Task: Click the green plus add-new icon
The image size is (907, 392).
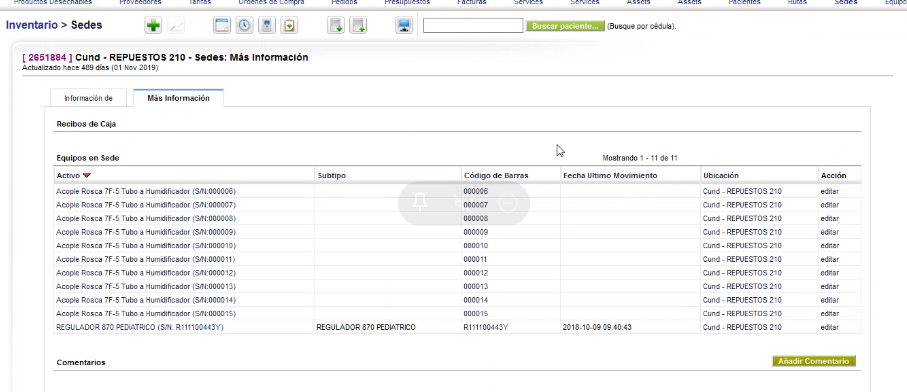Action: click(x=153, y=25)
